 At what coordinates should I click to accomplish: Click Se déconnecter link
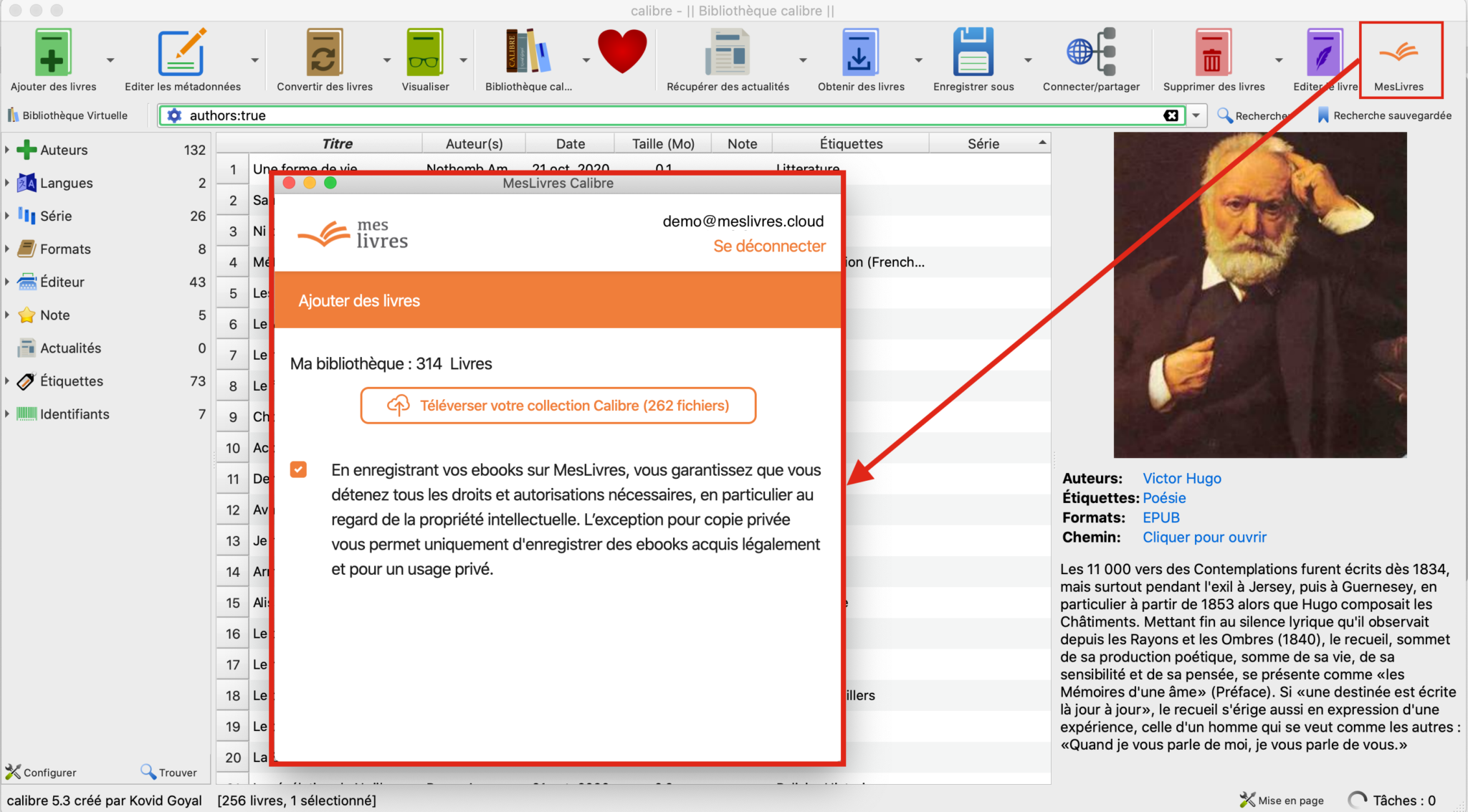(x=769, y=246)
